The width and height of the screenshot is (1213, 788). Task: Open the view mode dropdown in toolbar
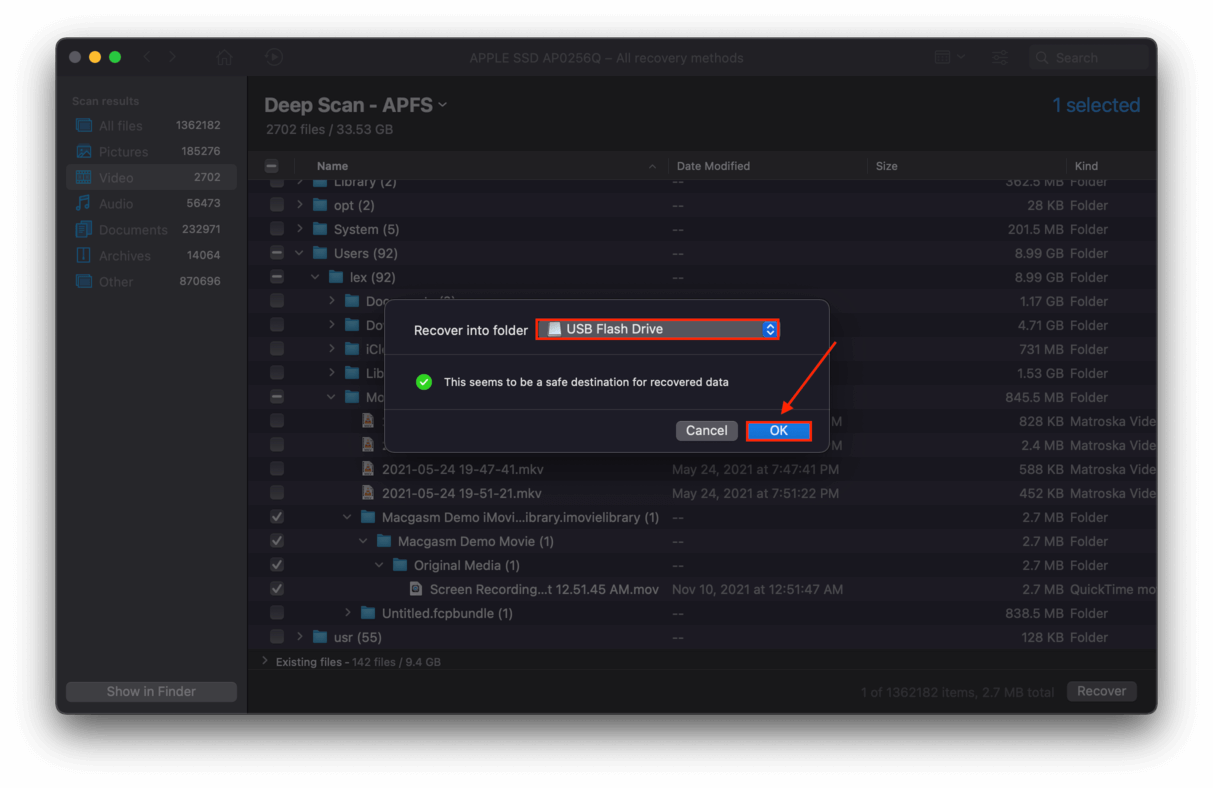[x=950, y=58]
